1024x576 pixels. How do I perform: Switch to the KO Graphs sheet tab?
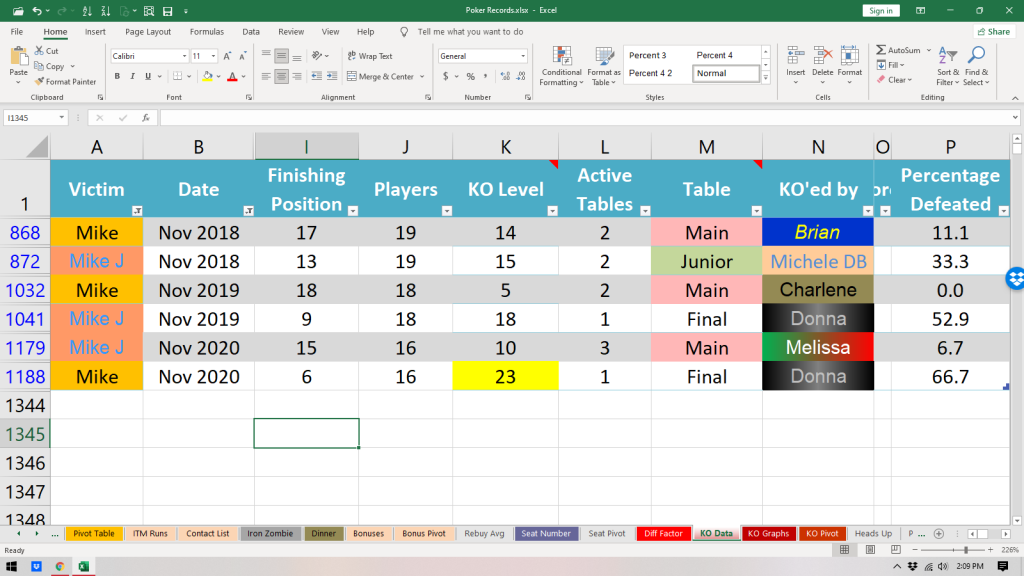point(768,534)
